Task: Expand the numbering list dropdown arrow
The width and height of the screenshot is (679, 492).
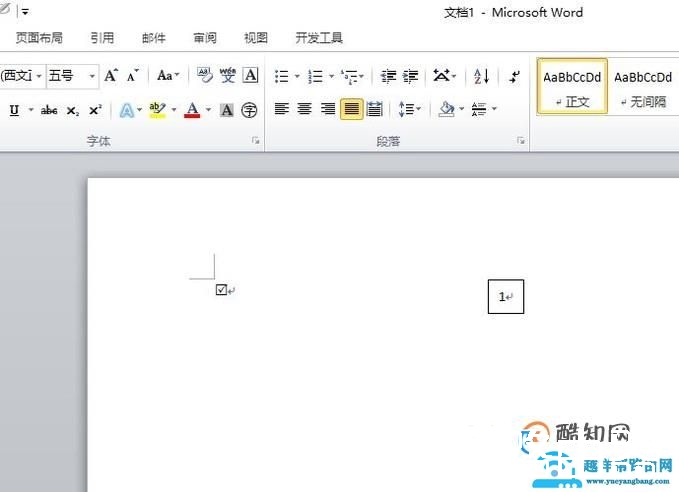Action: [331, 76]
